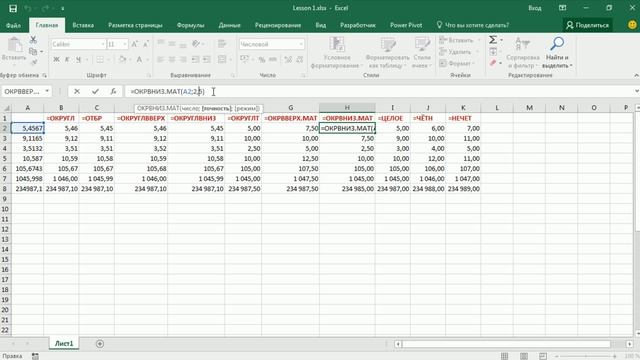The height and width of the screenshot is (360, 640).
Task: Open the Шрифт group dialog launcher
Action: click(x=149, y=76)
